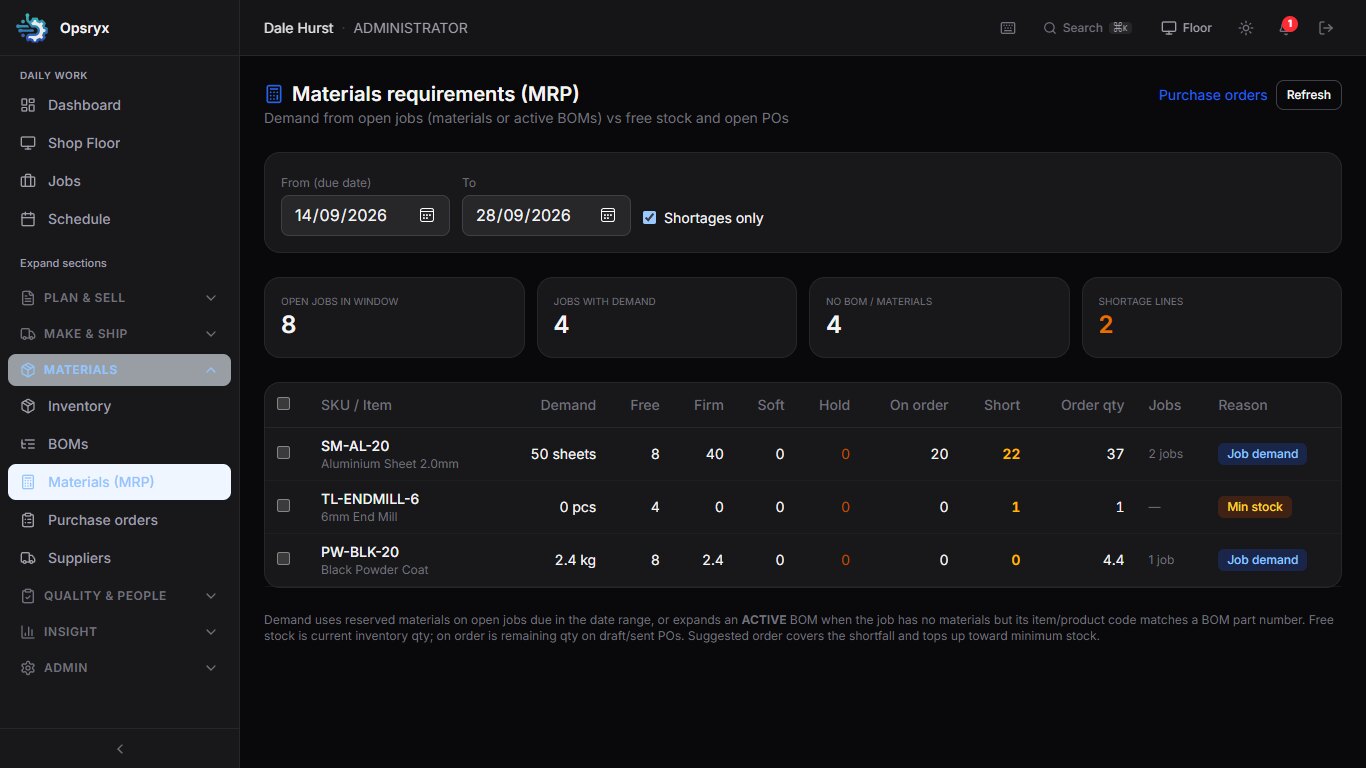Uncheck Shortages only checkbox
The image size is (1366, 768).
click(649, 217)
